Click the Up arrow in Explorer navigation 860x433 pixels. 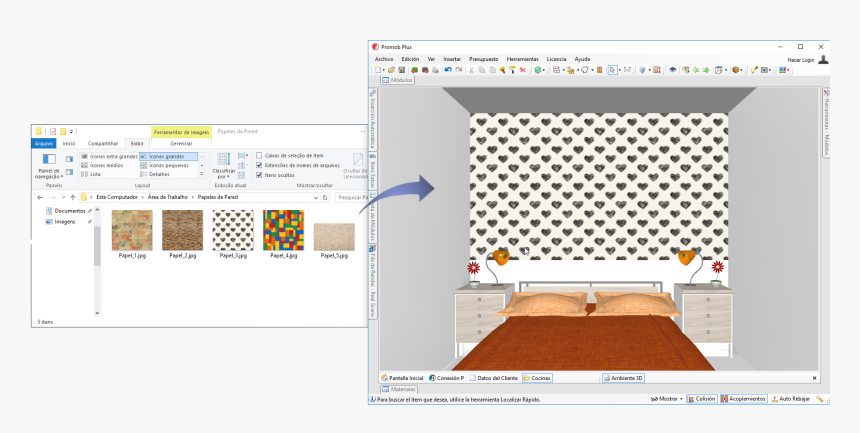[72, 198]
